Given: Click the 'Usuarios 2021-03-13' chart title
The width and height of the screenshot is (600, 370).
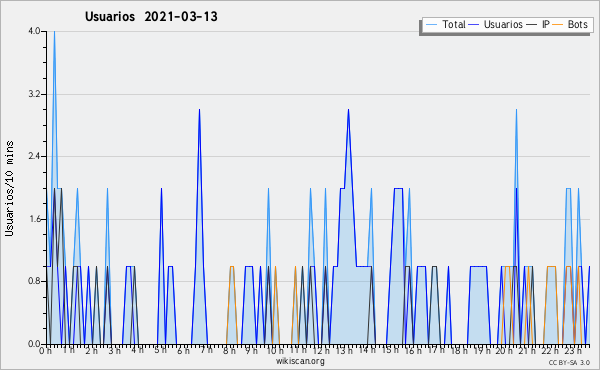Looking at the screenshot, I should tap(151, 17).
